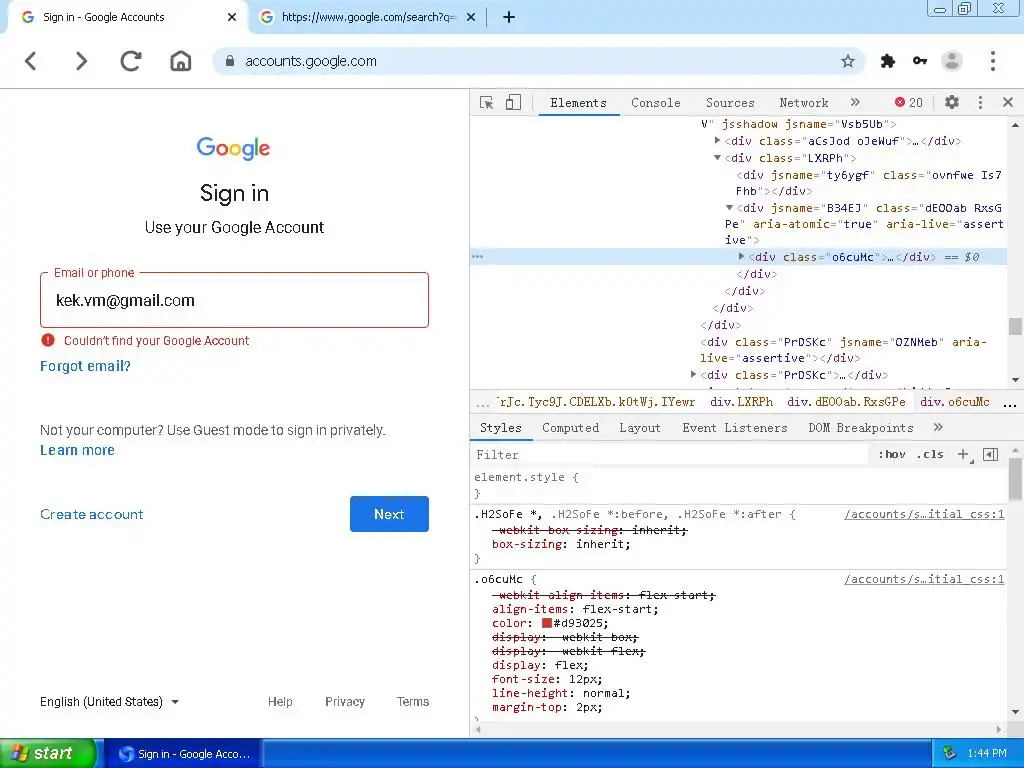
Task: Open the saved passwords key icon
Action: pos(920,61)
